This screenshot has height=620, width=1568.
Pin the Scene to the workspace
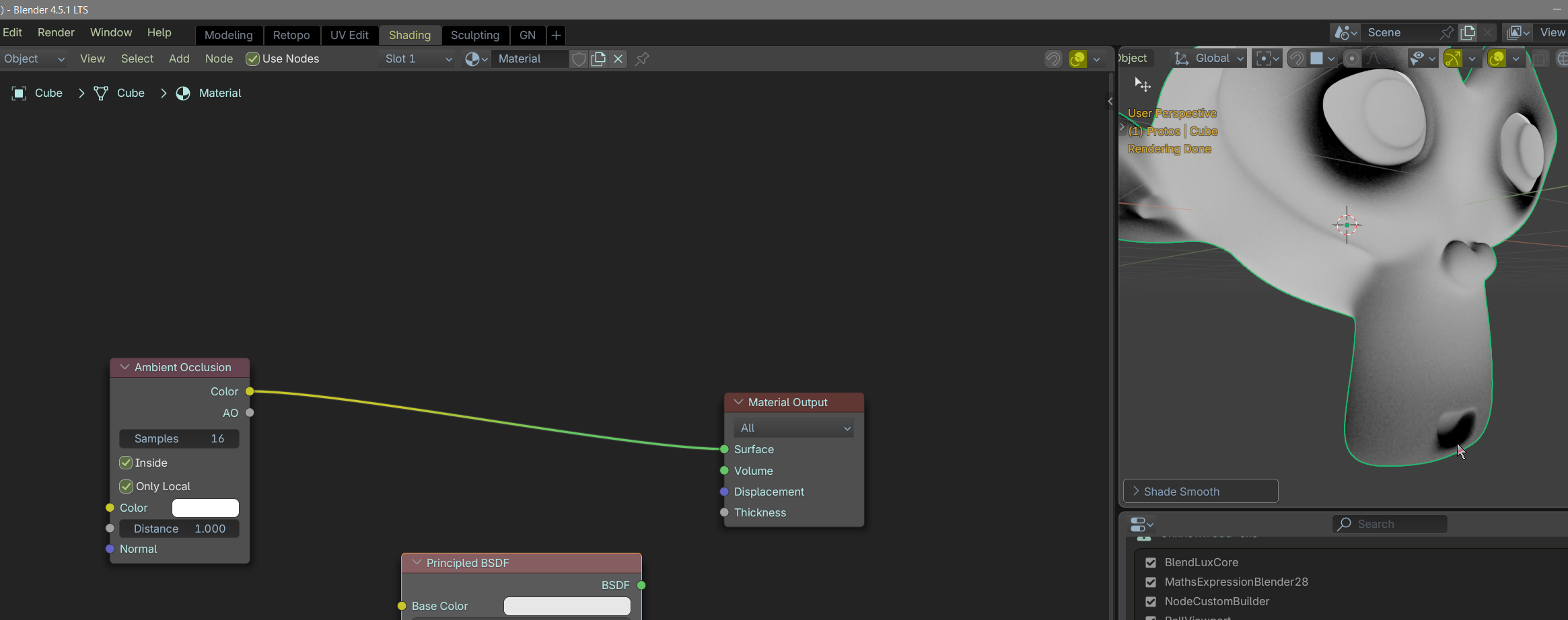click(x=1447, y=32)
